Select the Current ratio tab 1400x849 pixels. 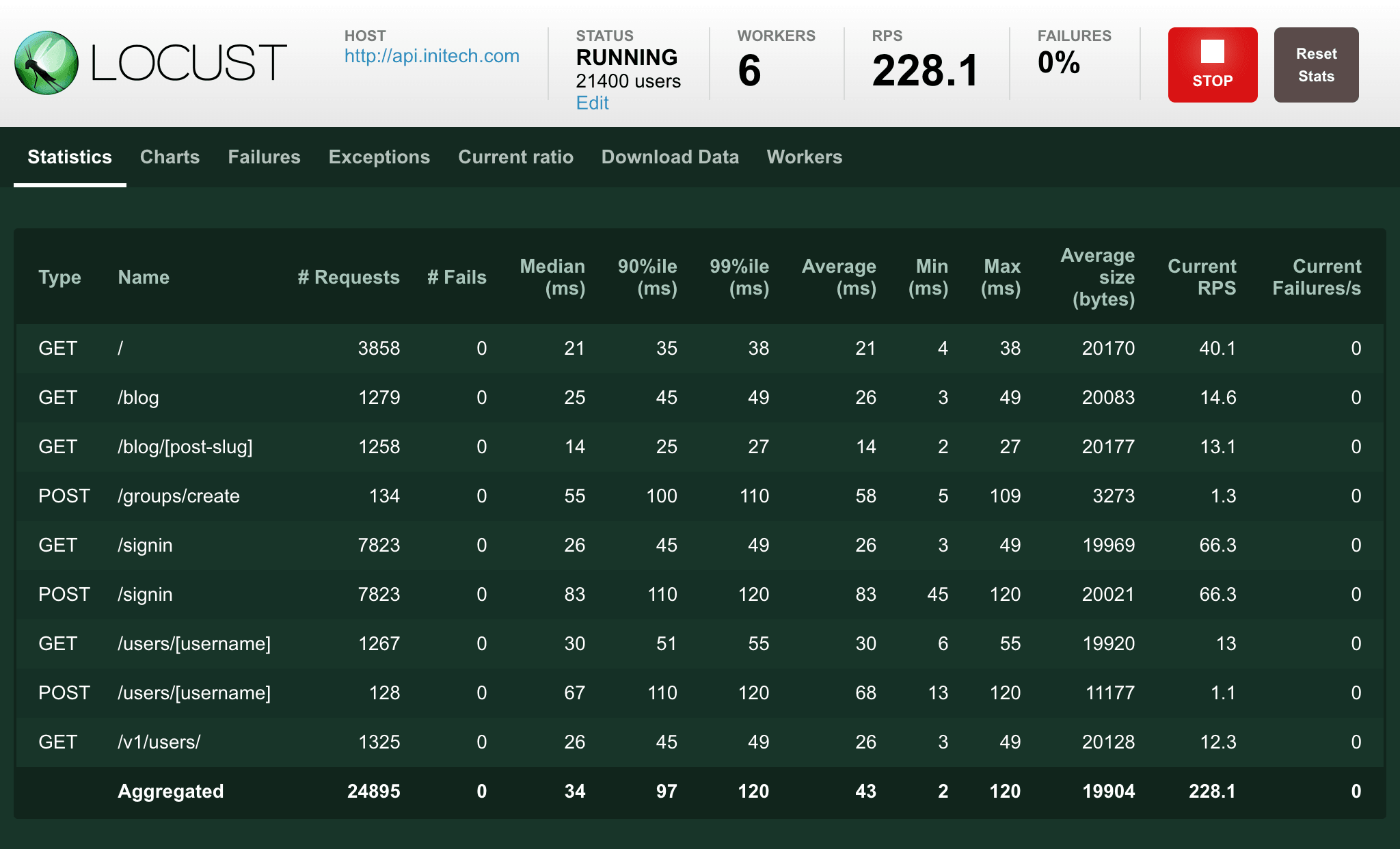click(515, 157)
